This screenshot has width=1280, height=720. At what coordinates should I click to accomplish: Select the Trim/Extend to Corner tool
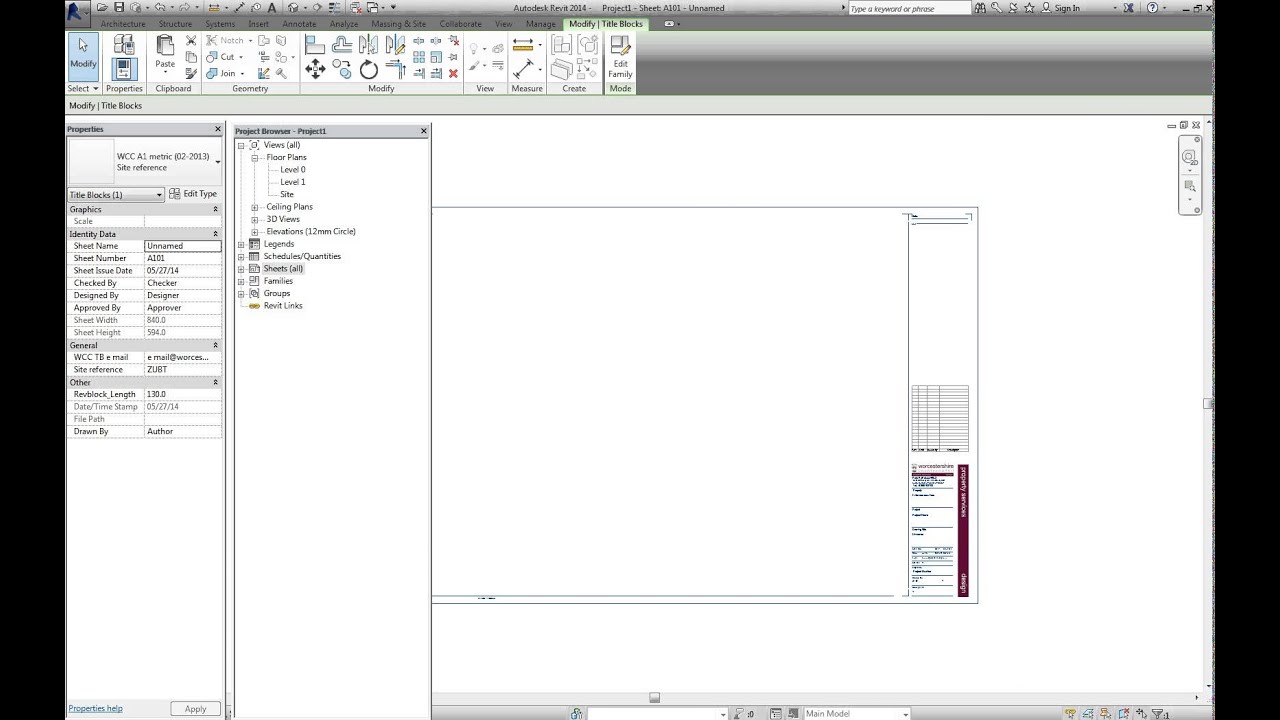click(x=395, y=69)
